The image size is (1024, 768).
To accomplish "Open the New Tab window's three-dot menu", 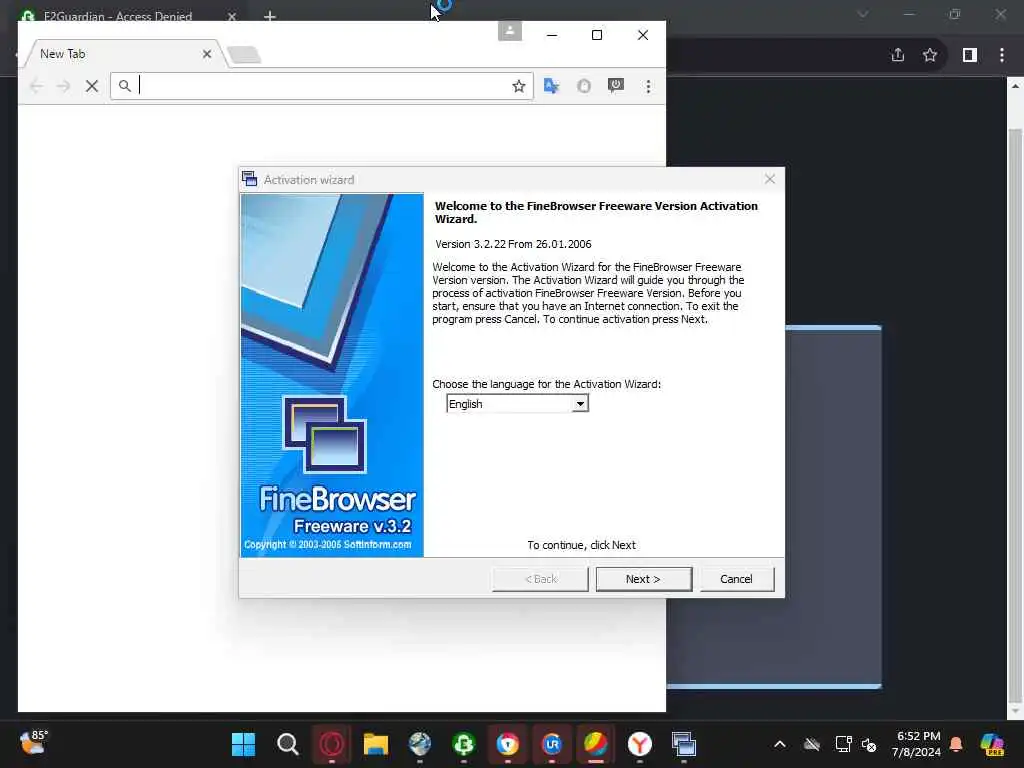I will [648, 86].
